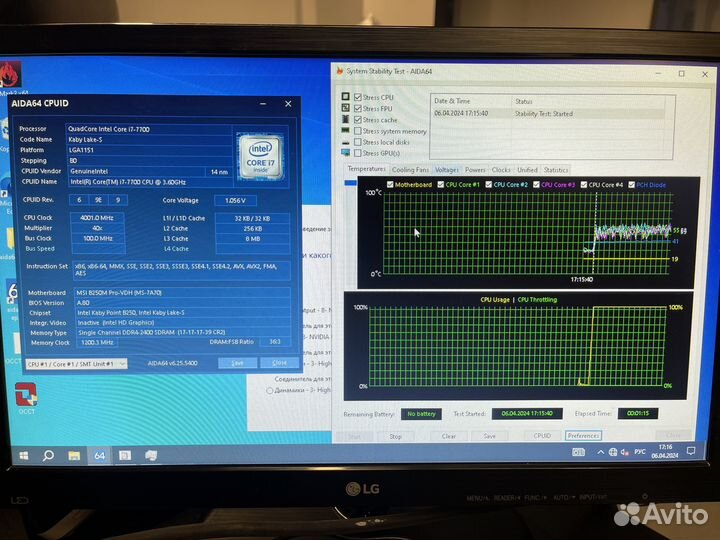Maximize the System Stability Test window

pyautogui.click(x=681, y=73)
